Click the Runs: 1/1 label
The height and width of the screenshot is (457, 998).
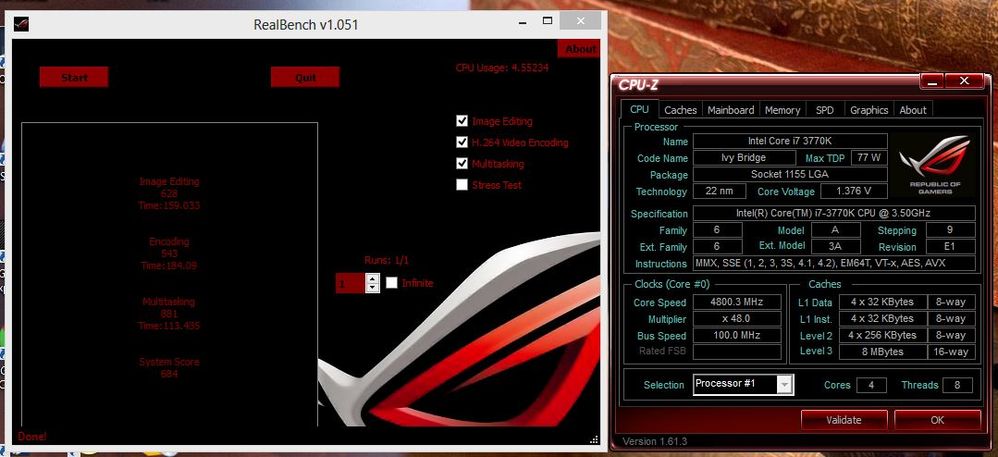[386, 260]
